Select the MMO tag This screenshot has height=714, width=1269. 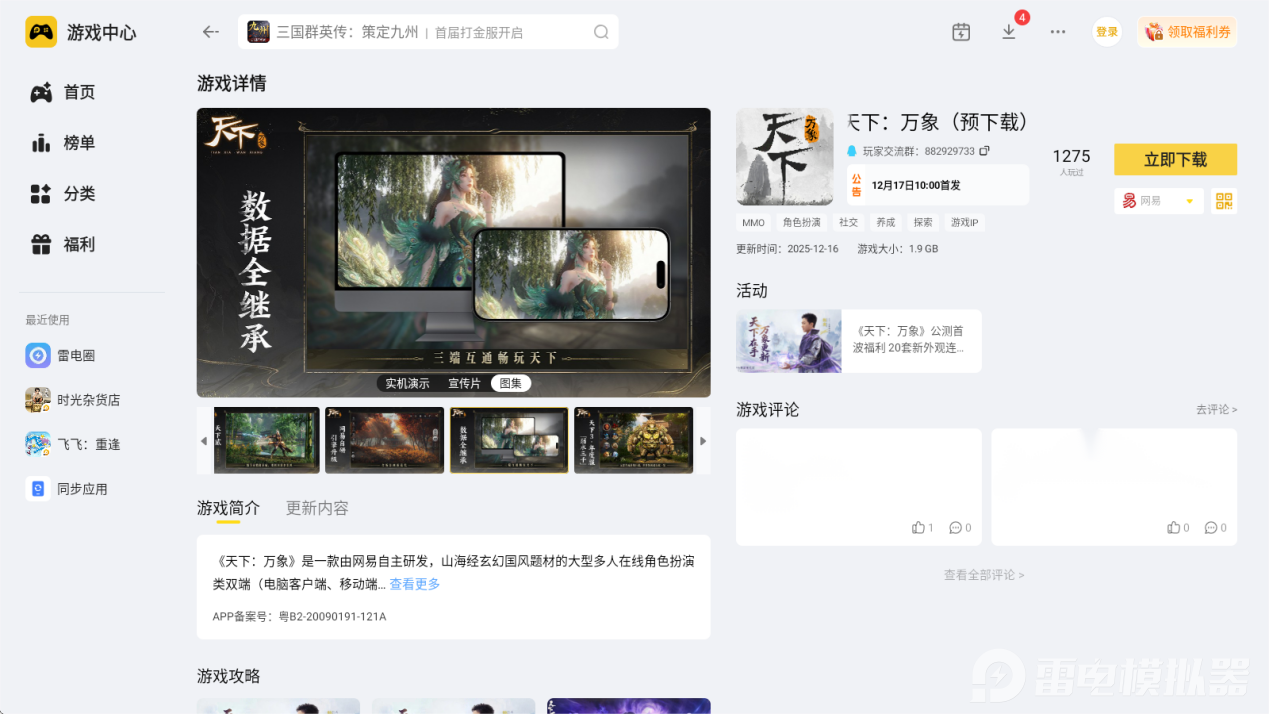(753, 222)
